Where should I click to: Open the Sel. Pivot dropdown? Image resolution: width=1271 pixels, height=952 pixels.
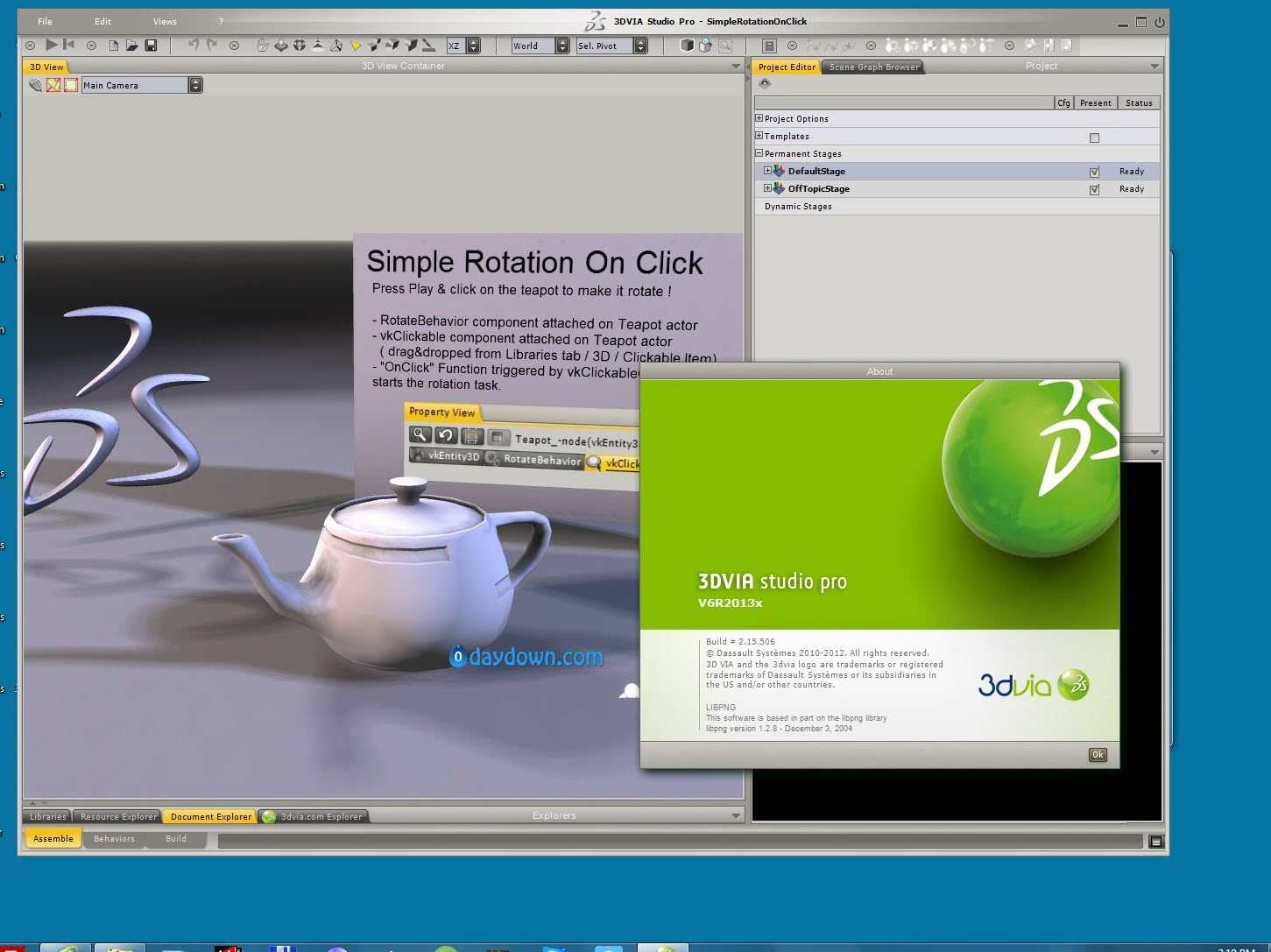[640, 46]
